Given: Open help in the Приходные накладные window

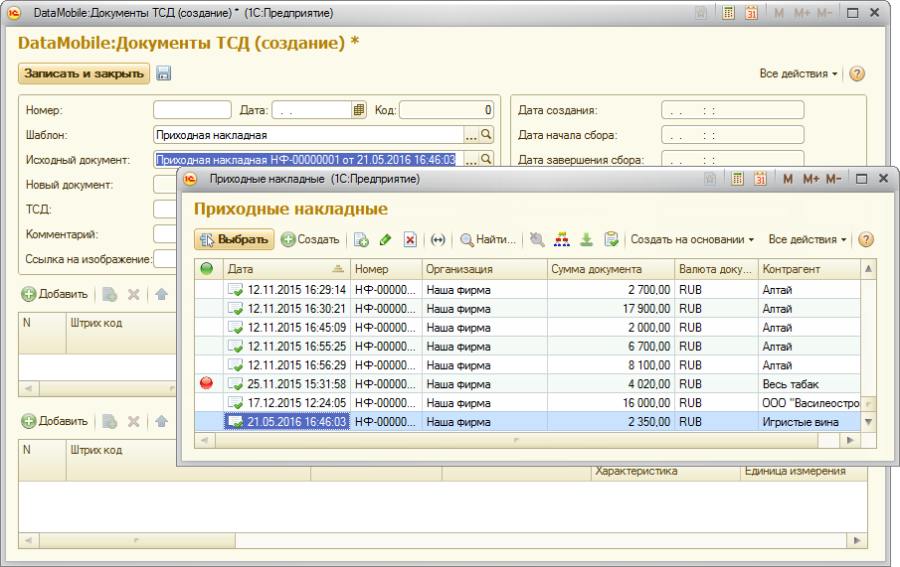Looking at the screenshot, I should tap(866, 239).
